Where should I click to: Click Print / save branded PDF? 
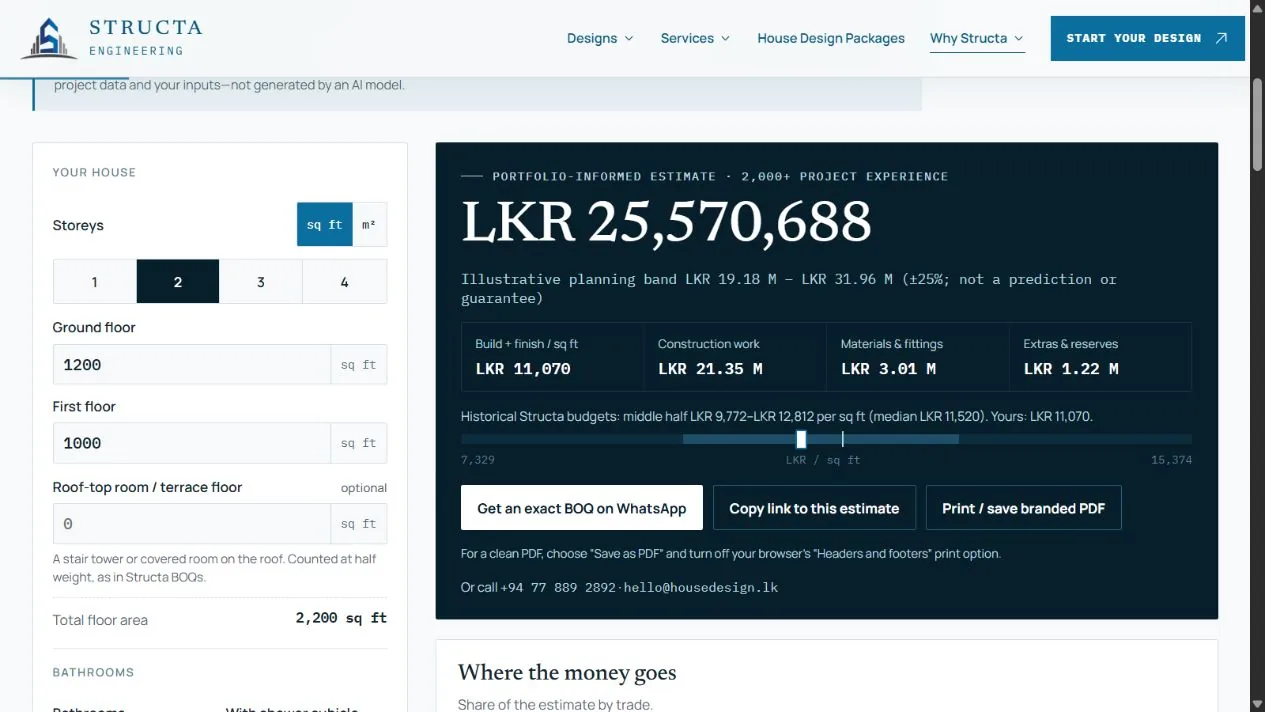(x=1023, y=508)
